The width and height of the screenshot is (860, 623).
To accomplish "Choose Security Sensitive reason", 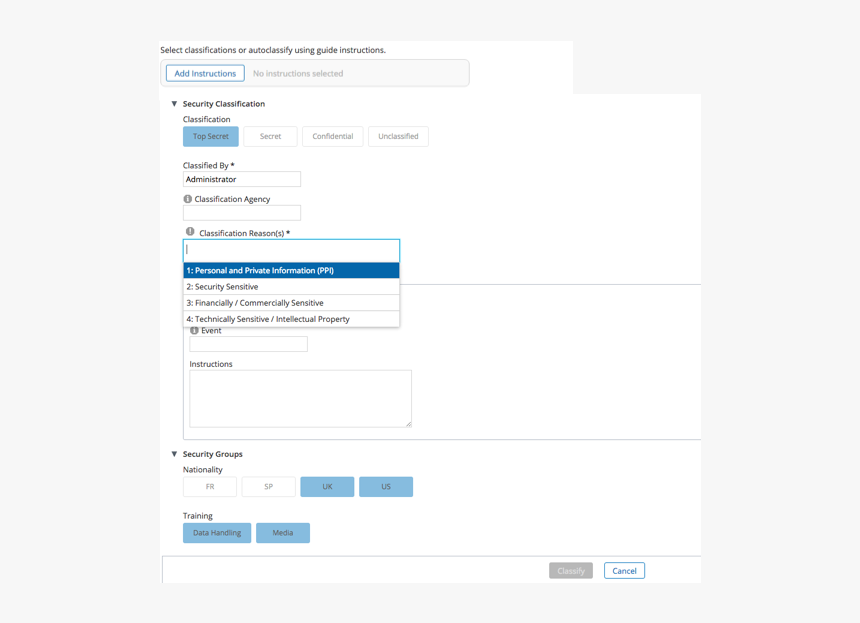I will coord(291,287).
